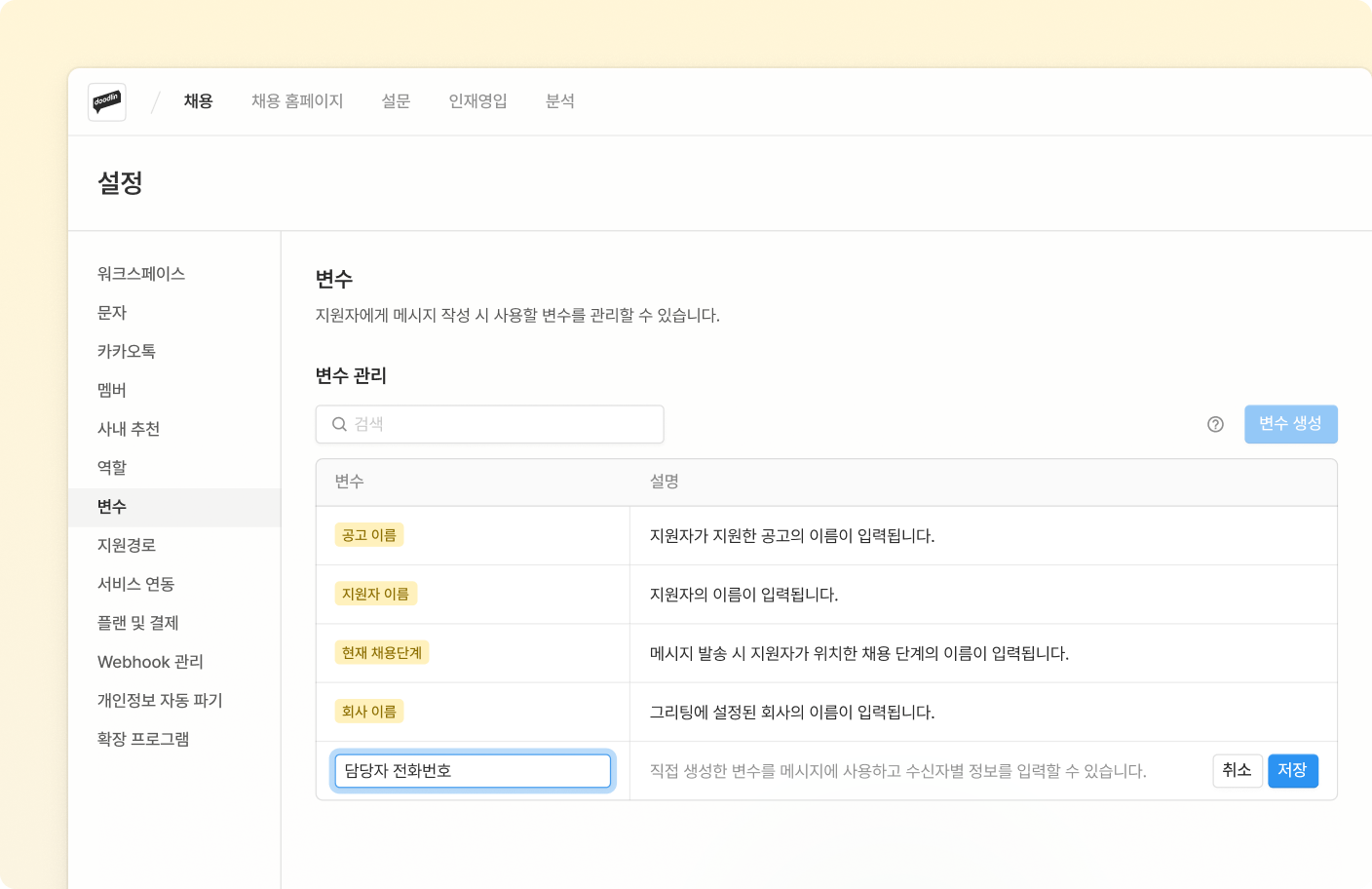Select 카카오톡 in the settings sidebar
This screenshot has height=889, width=1372.
tap(127, 351)
